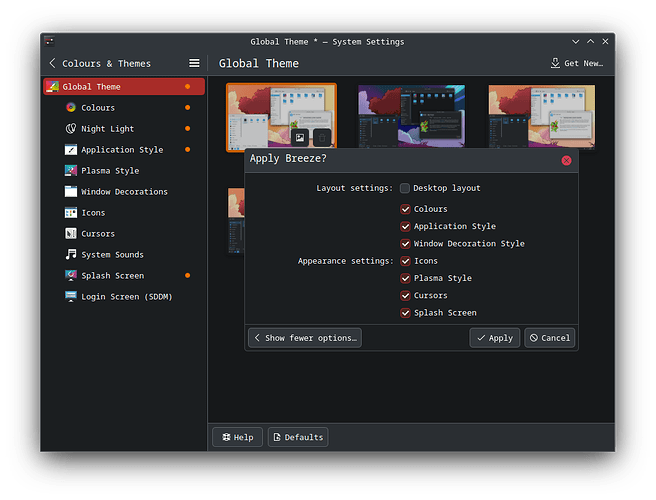Screen dimensions: 656x500
Task: Select the partially hidden theme thumbnail in second row
Action: (x=236, y=220)
